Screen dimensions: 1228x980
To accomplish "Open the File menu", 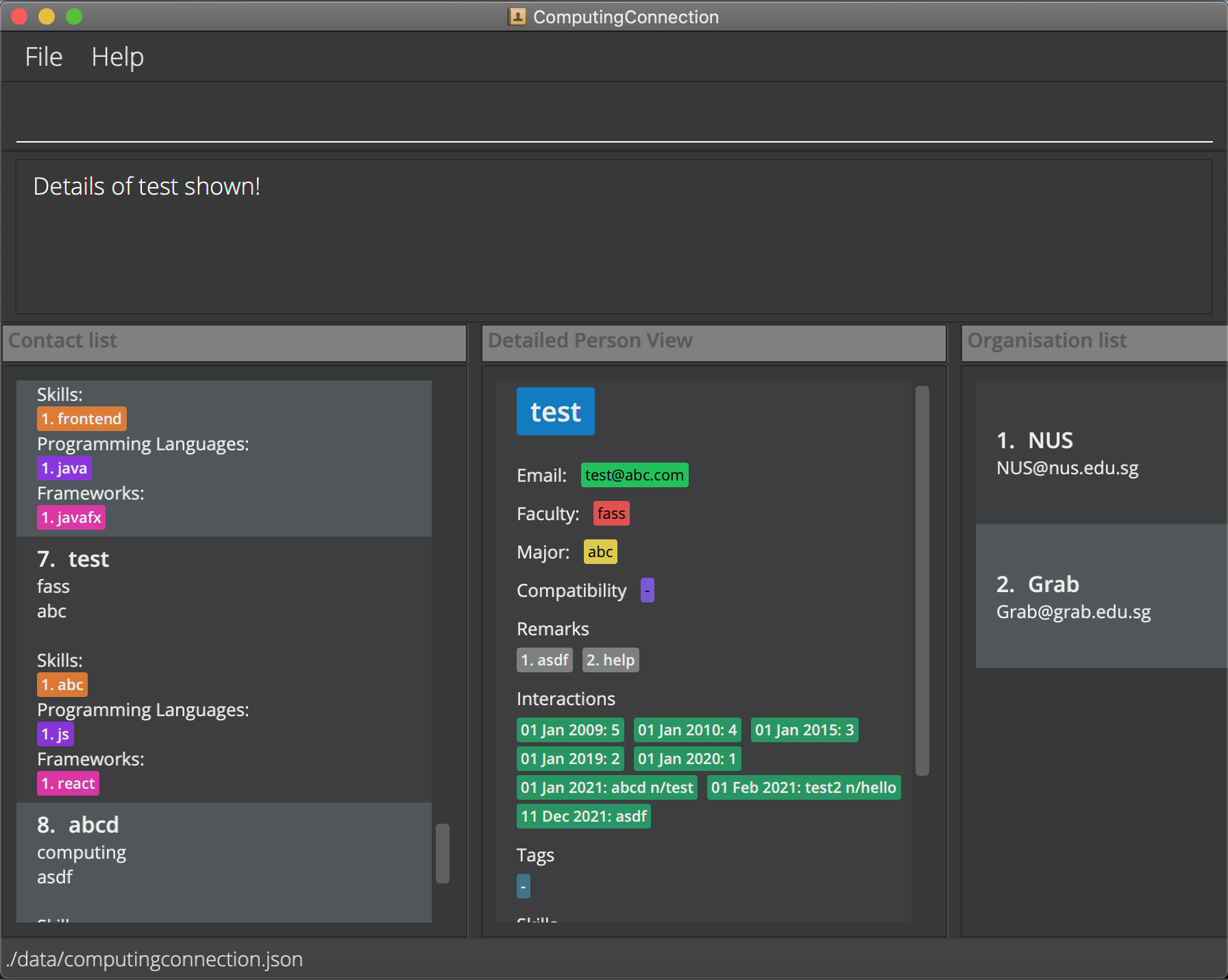I will click(x=44, y=57).
